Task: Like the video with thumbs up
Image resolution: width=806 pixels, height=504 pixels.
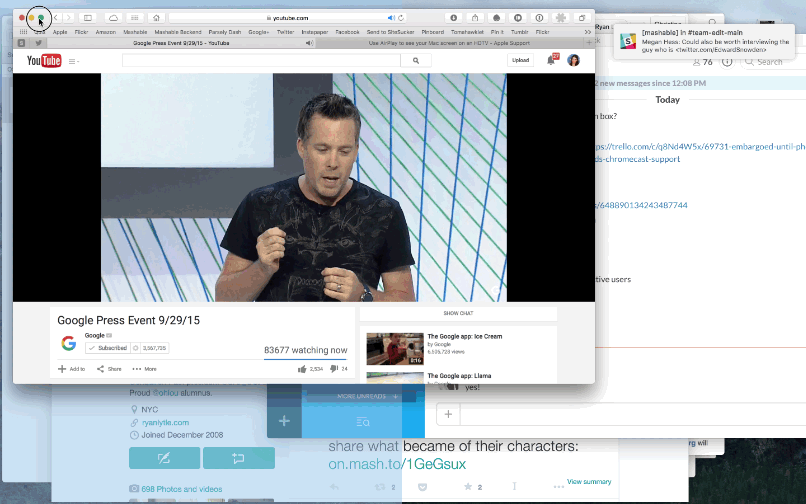Action: click(302, 369)
